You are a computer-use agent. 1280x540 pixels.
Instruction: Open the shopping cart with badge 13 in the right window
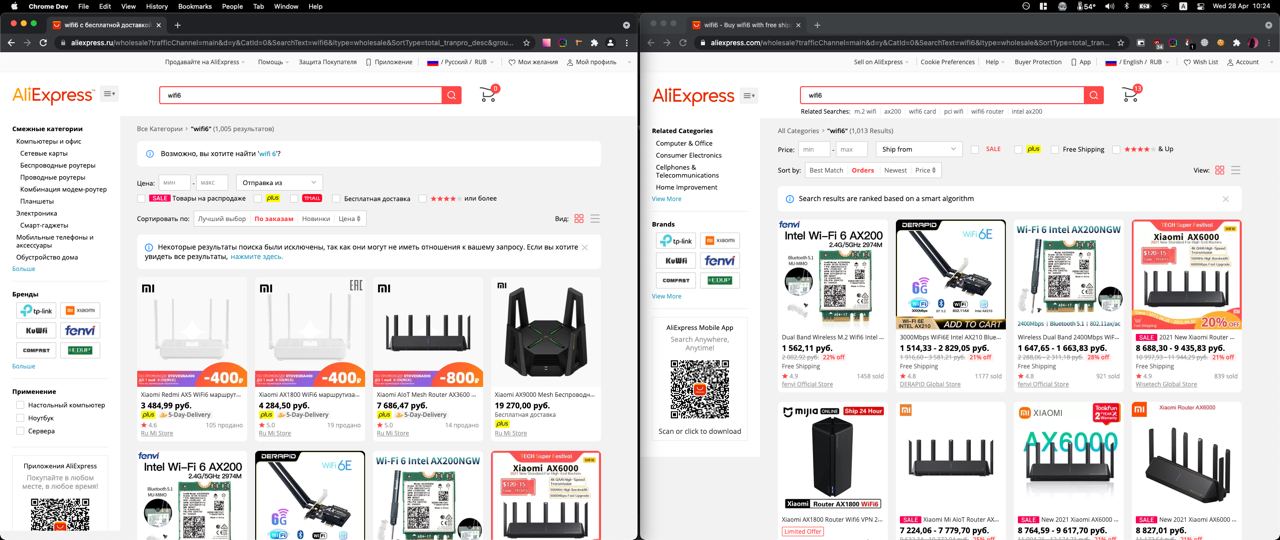[x=1130, y=95]
